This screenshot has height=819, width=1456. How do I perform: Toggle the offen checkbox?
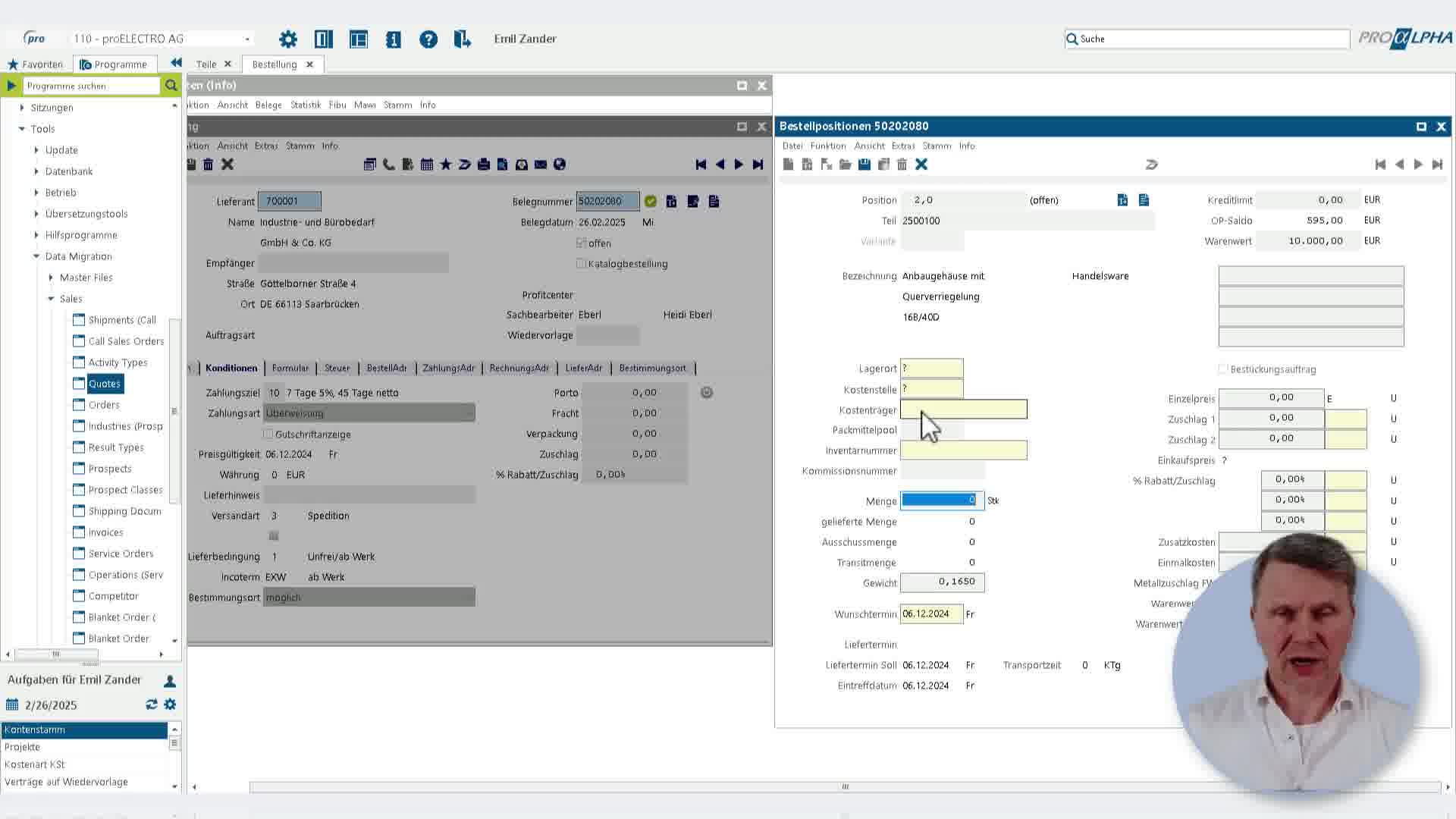point(581,243)
